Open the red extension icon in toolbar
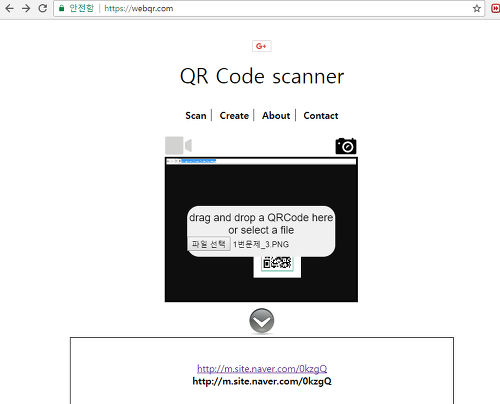 496,8
